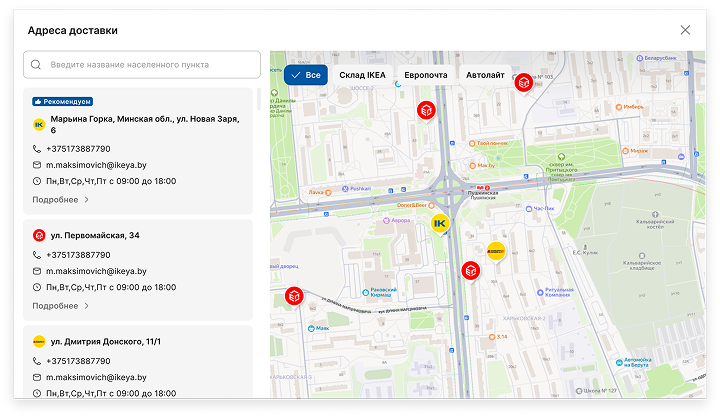
Task: Click 'Автомойка на Берута' on map
Action: click(x=634, y=362)
